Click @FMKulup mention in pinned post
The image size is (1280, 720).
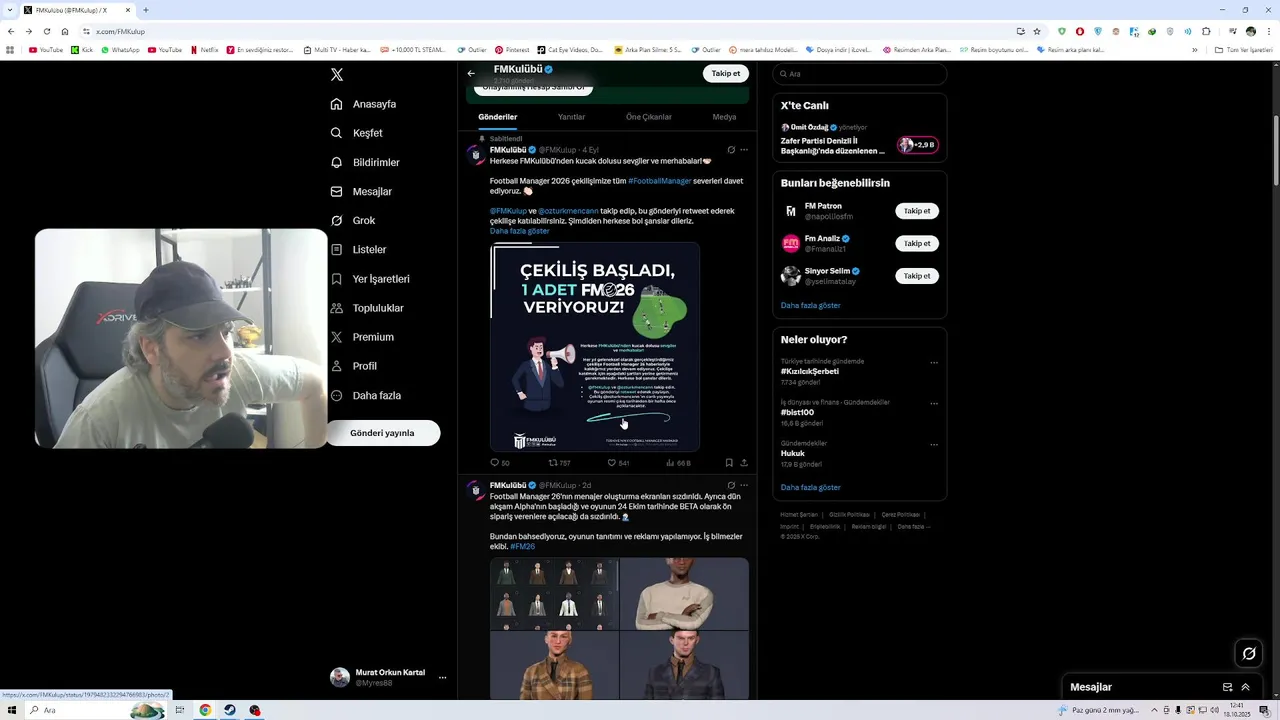[508, 211]
